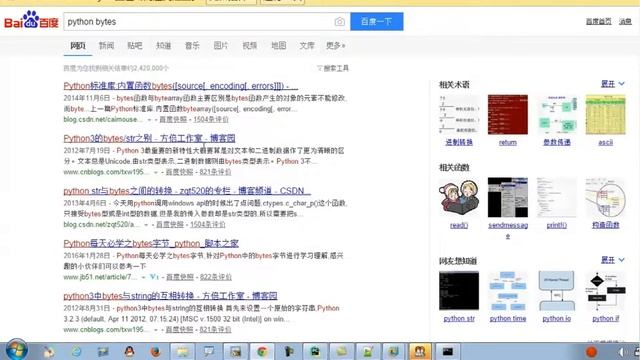Open the 构造函数 thumbnail image

pos(605,197)
